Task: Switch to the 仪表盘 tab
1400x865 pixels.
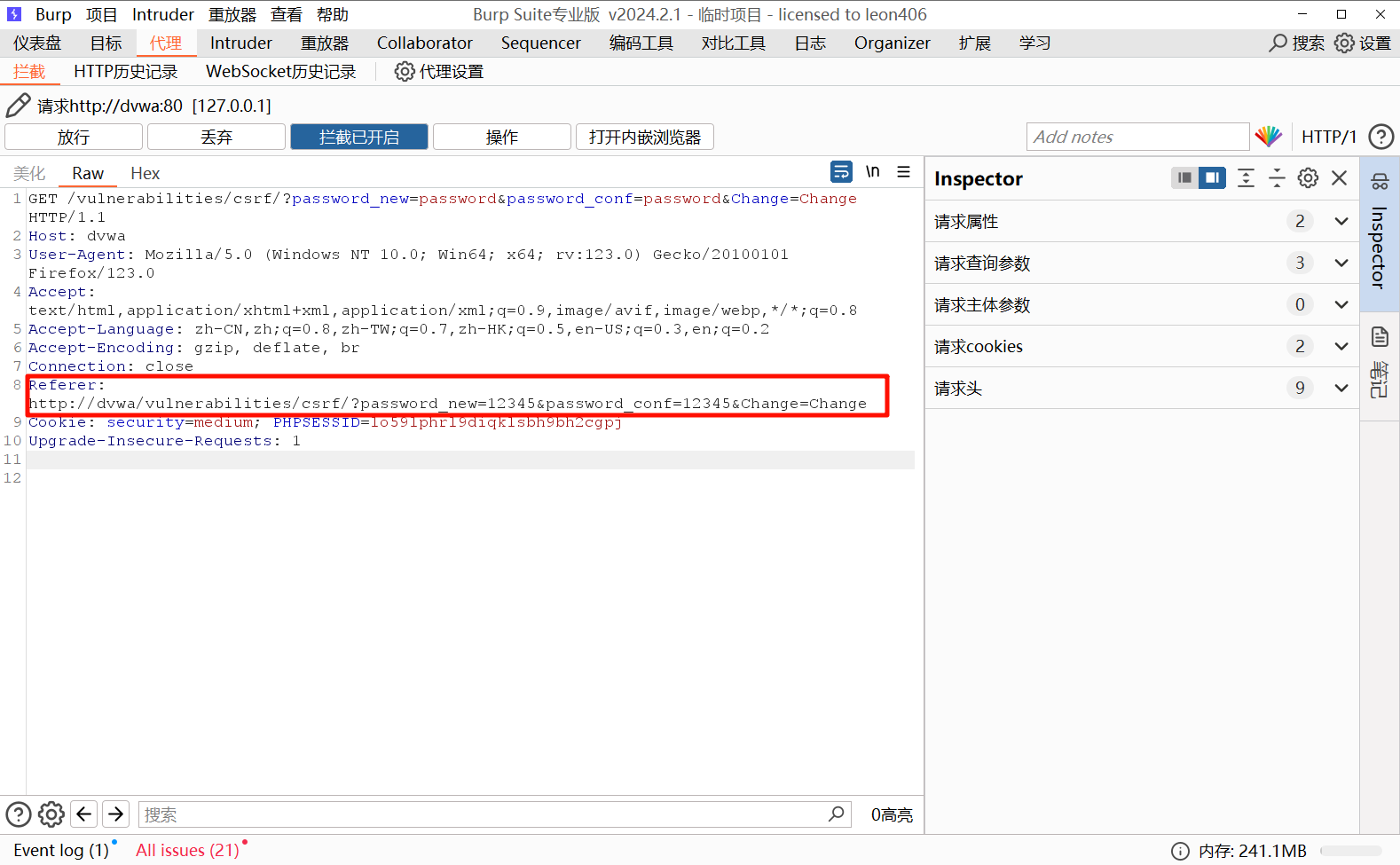Action: pos(37,43)
